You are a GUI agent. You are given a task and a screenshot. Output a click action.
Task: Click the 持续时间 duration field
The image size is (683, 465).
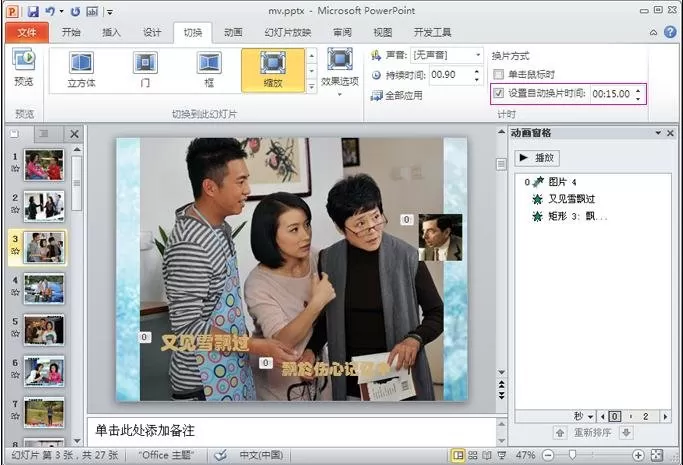(451, 75)
